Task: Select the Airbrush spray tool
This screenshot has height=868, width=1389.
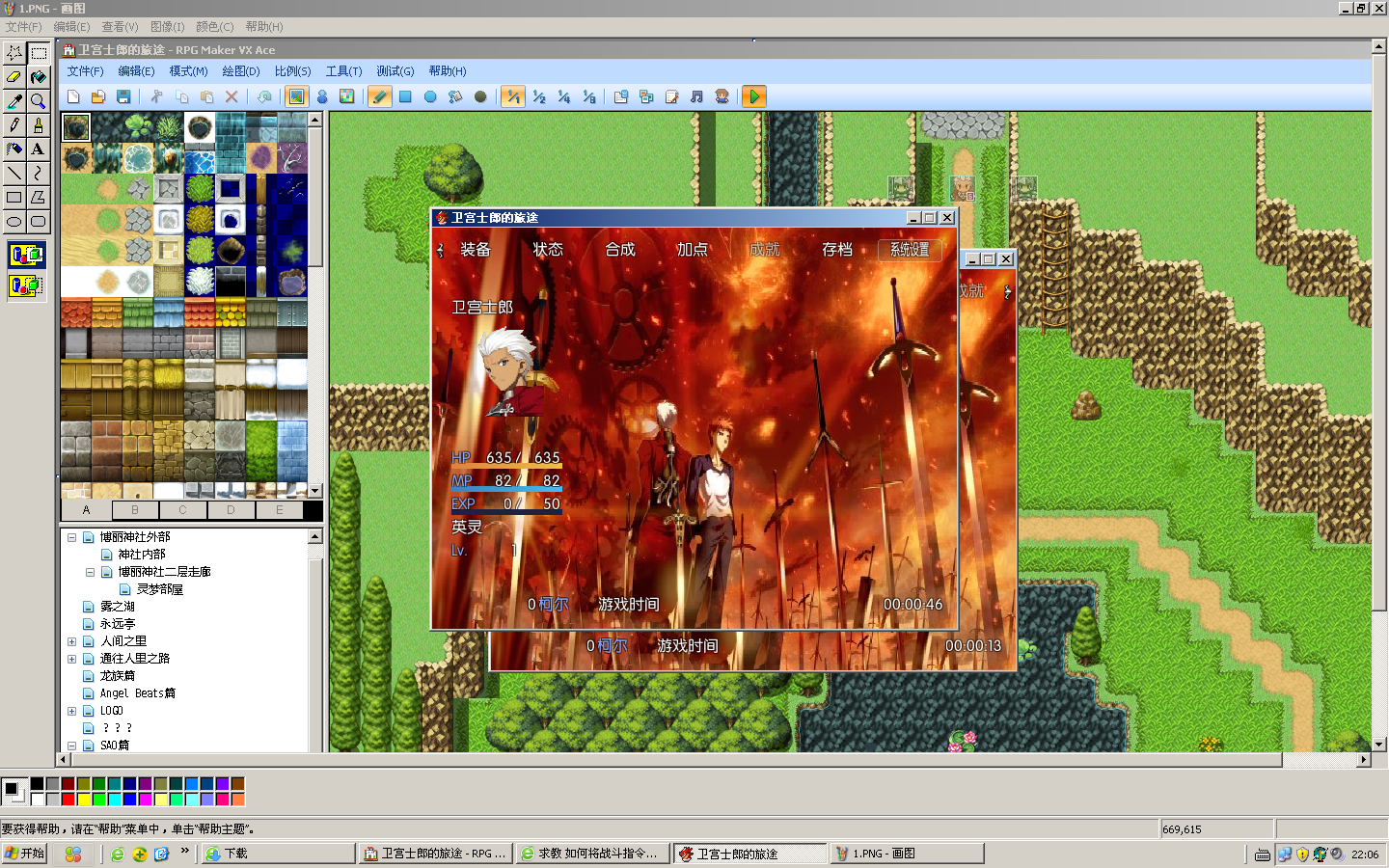Action: [14, 149]
